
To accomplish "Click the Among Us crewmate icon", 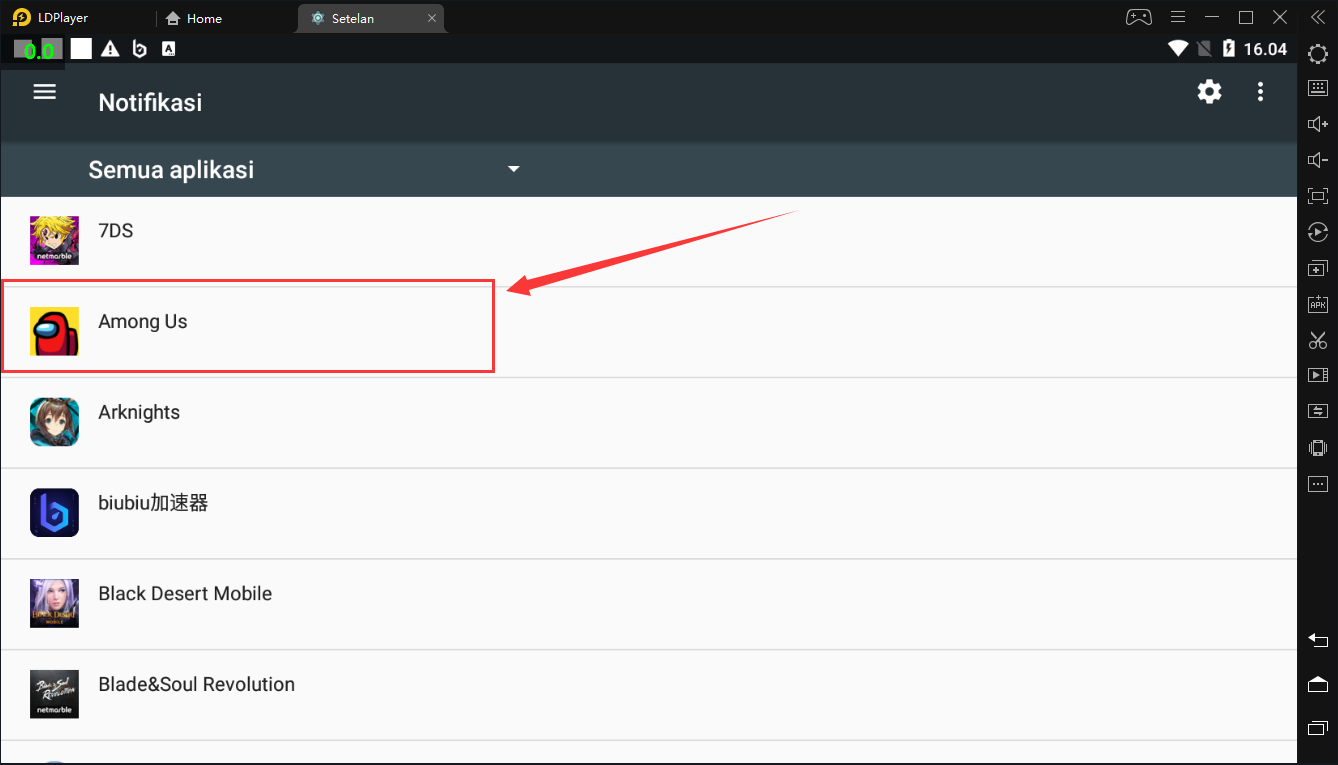I will tap(54, 332).
